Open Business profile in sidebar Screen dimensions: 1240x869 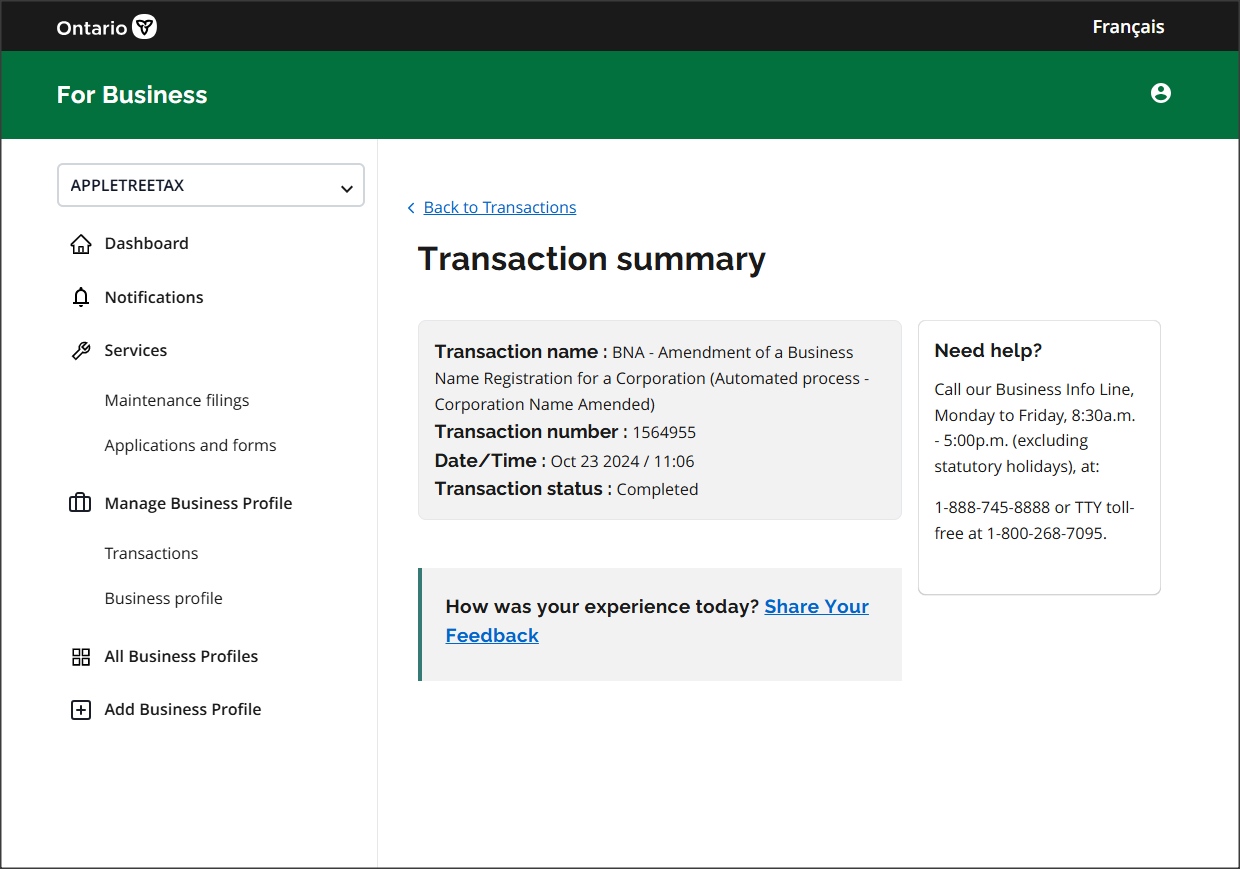[x=163, y=598]
